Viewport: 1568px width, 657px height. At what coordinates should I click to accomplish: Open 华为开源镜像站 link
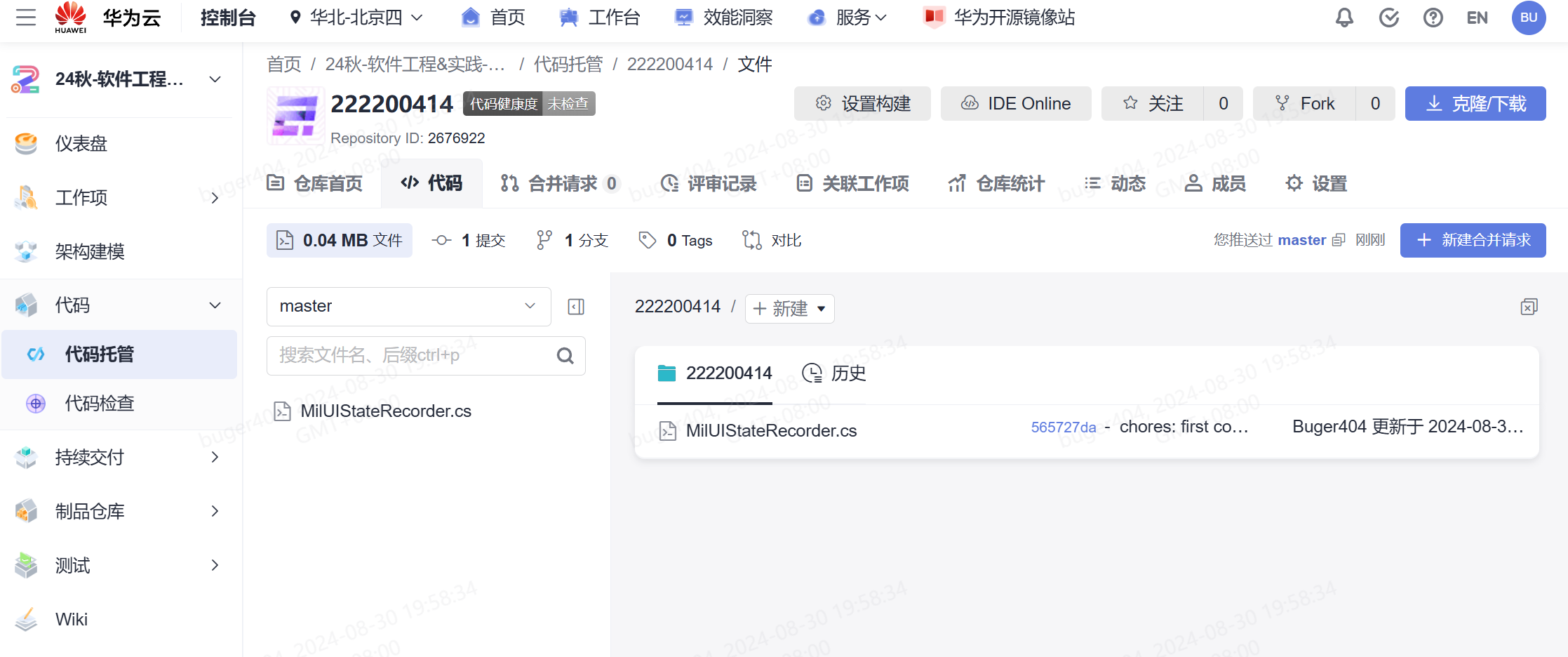(x=999, y=18)
